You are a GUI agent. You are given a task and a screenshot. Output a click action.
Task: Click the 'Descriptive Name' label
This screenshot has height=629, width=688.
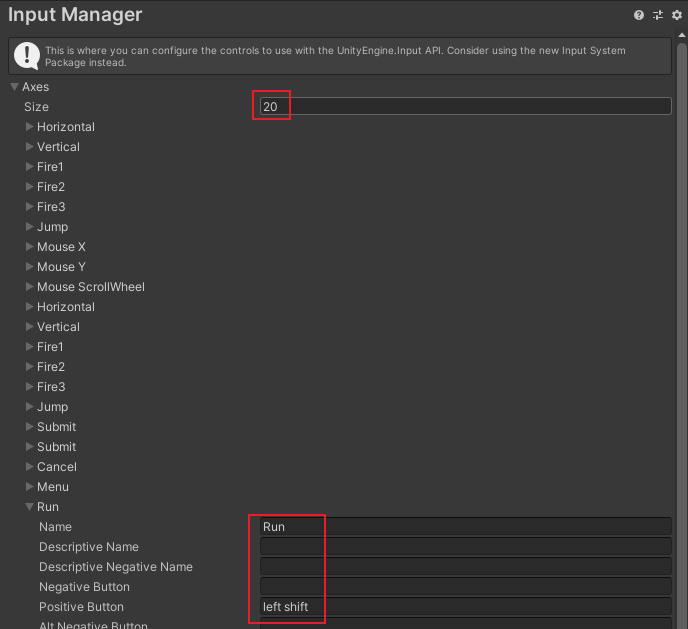point(89,547)
